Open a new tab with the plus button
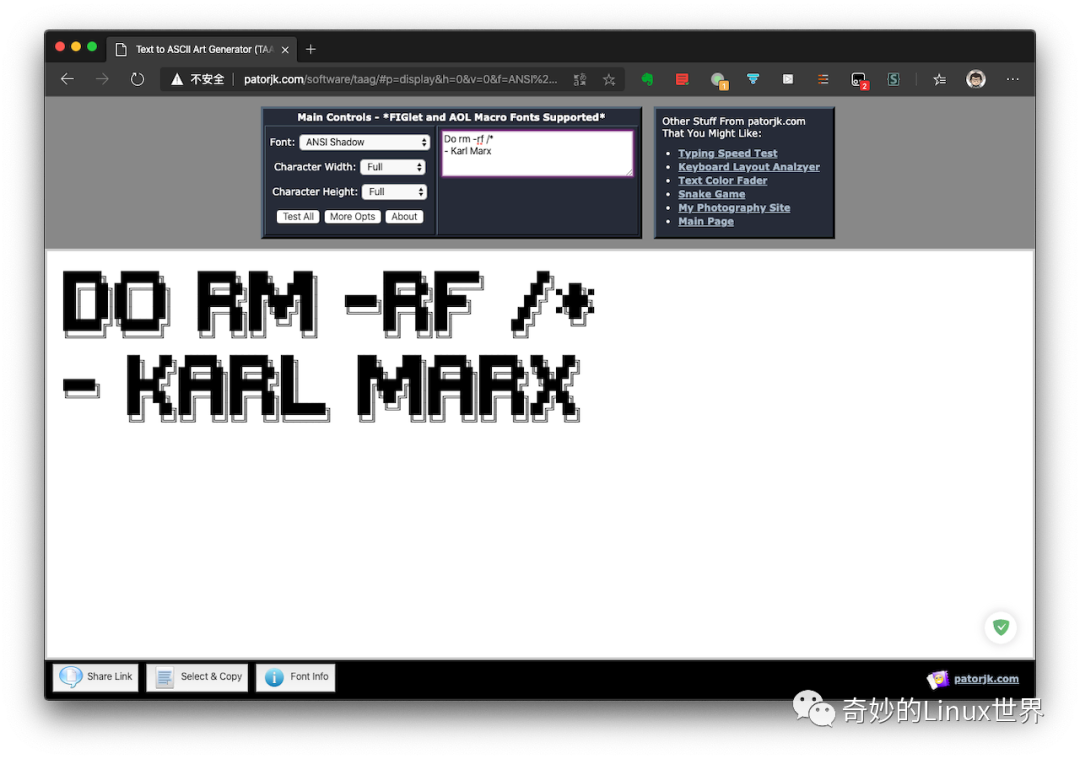 tap(311, 49)
